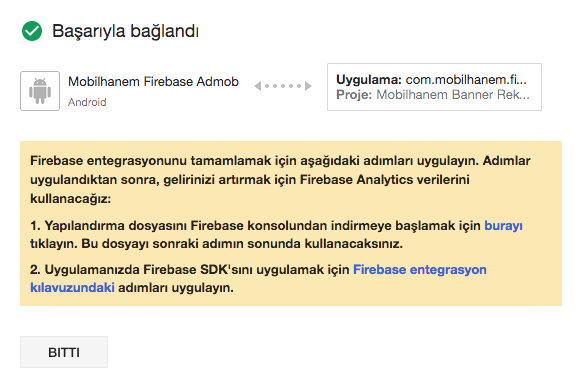Click the dotted line between app and project
Image resolution: width=586 pixels, height=387 pixels.
coord(283,86)
